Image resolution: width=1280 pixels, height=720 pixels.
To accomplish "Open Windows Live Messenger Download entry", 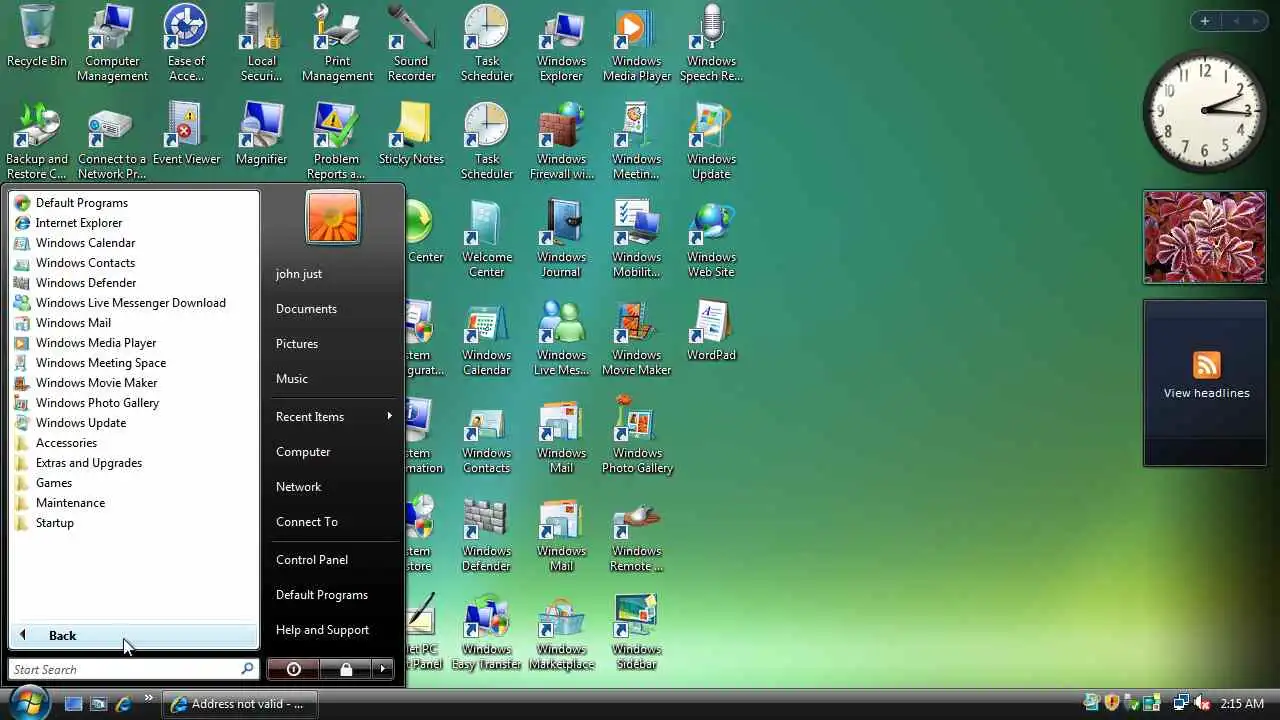I will 134,303.
